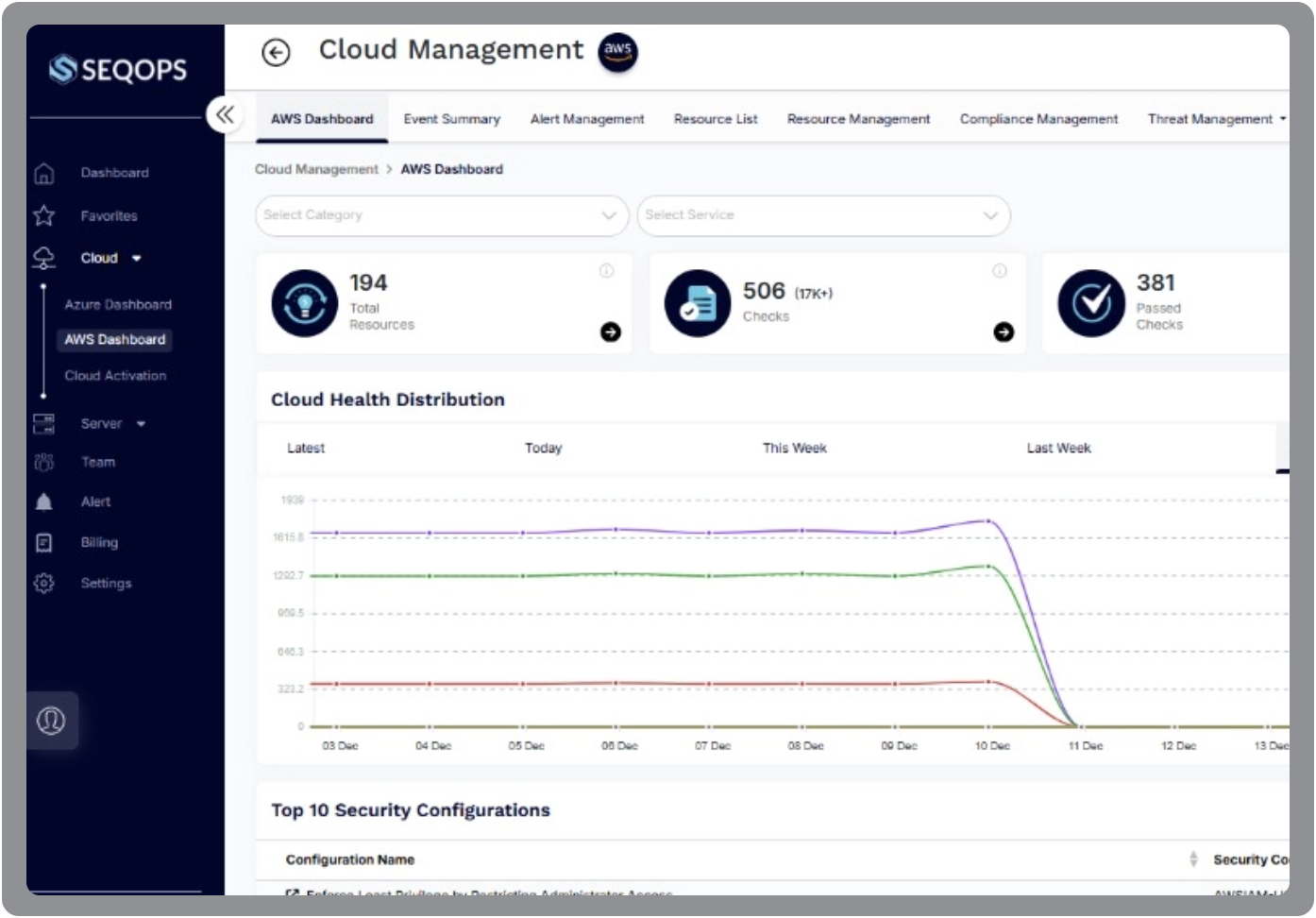Click the info icon on the 194 Total Resources card
The image size is (1316, 918).
tap(607, 271)
